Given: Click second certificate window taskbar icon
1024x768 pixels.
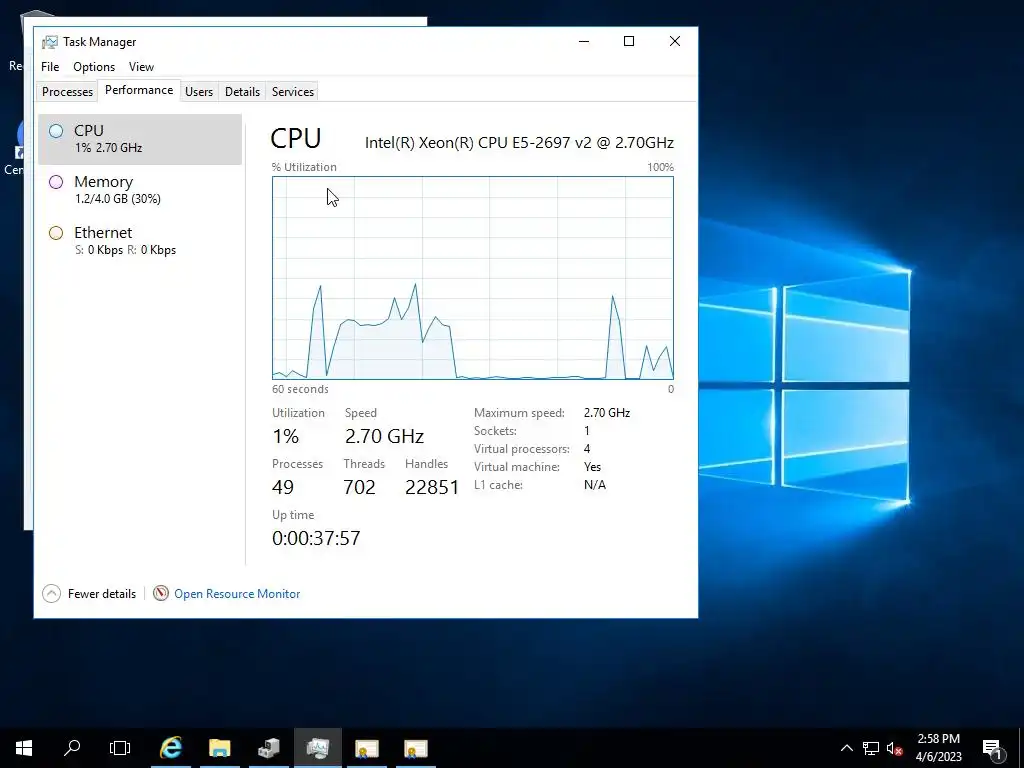Looking at the screenshot, I should (x=416, y=748).
